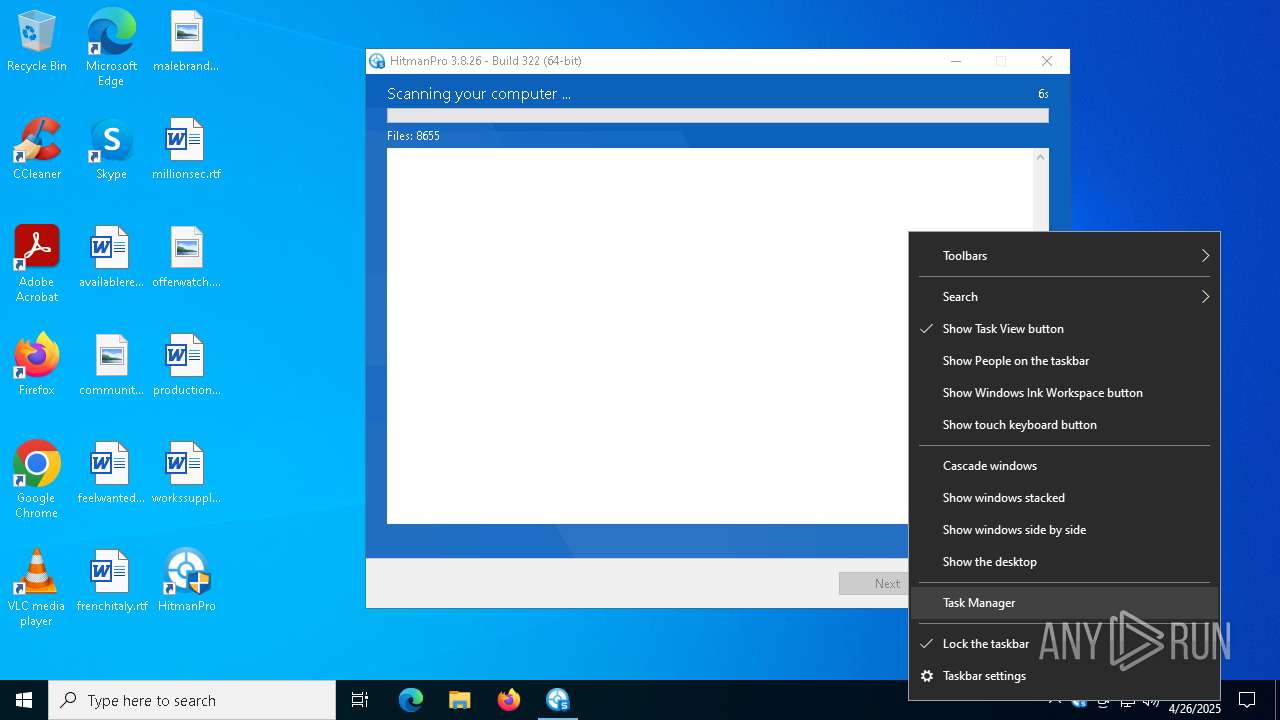The height and width of the screenshot is (720, 1280).
Task: Enable Show Windows Ink Workspace button
Action: pos(1064,393)
